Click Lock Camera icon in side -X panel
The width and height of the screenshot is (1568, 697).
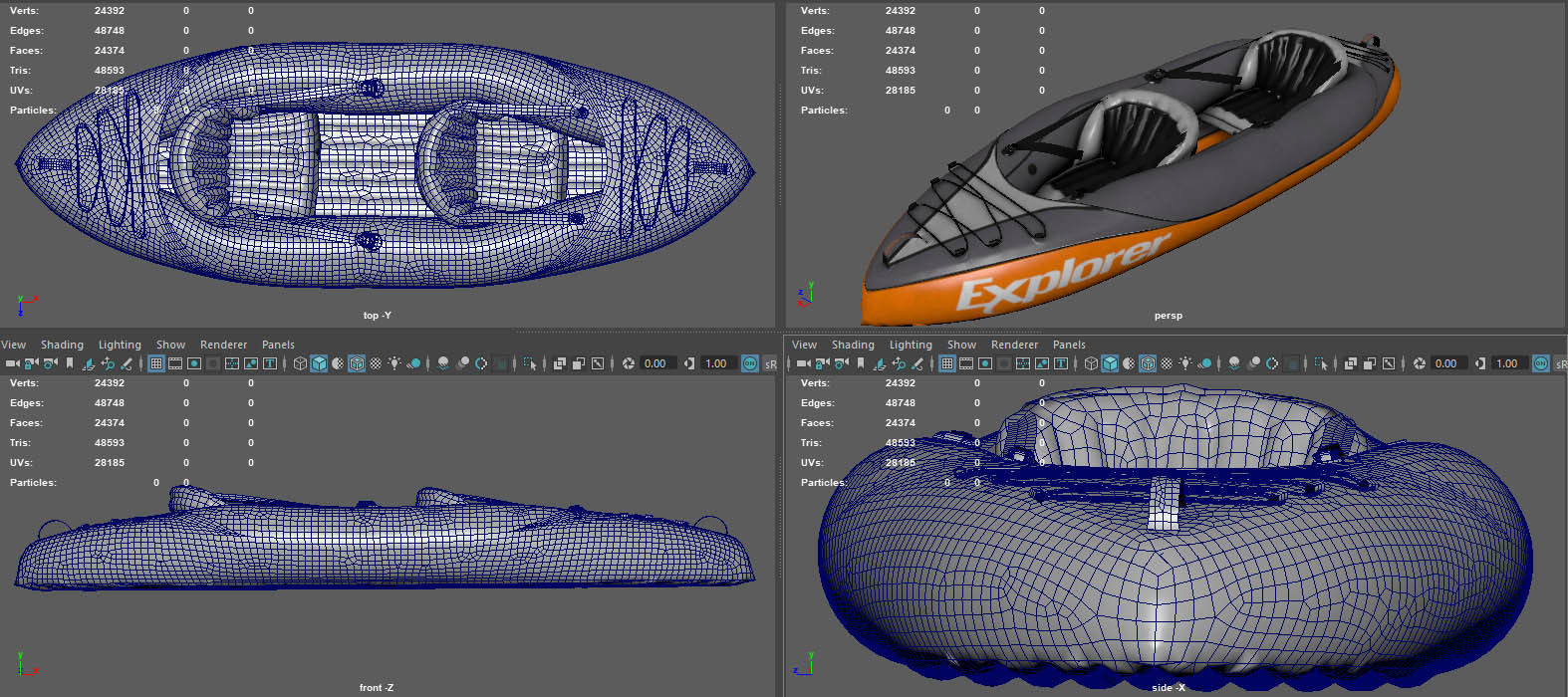tap(822, 363)
